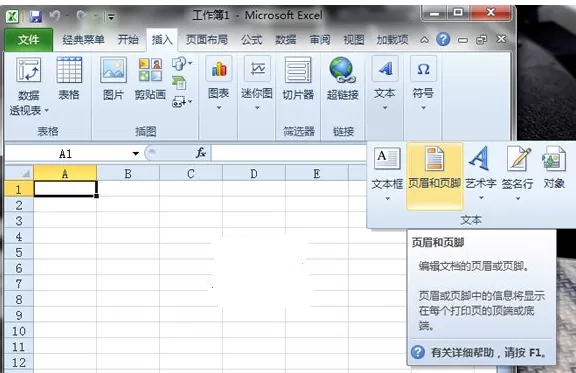Insert an 对象 (Object)
The image size is (576, 373).
coord(554,168)
